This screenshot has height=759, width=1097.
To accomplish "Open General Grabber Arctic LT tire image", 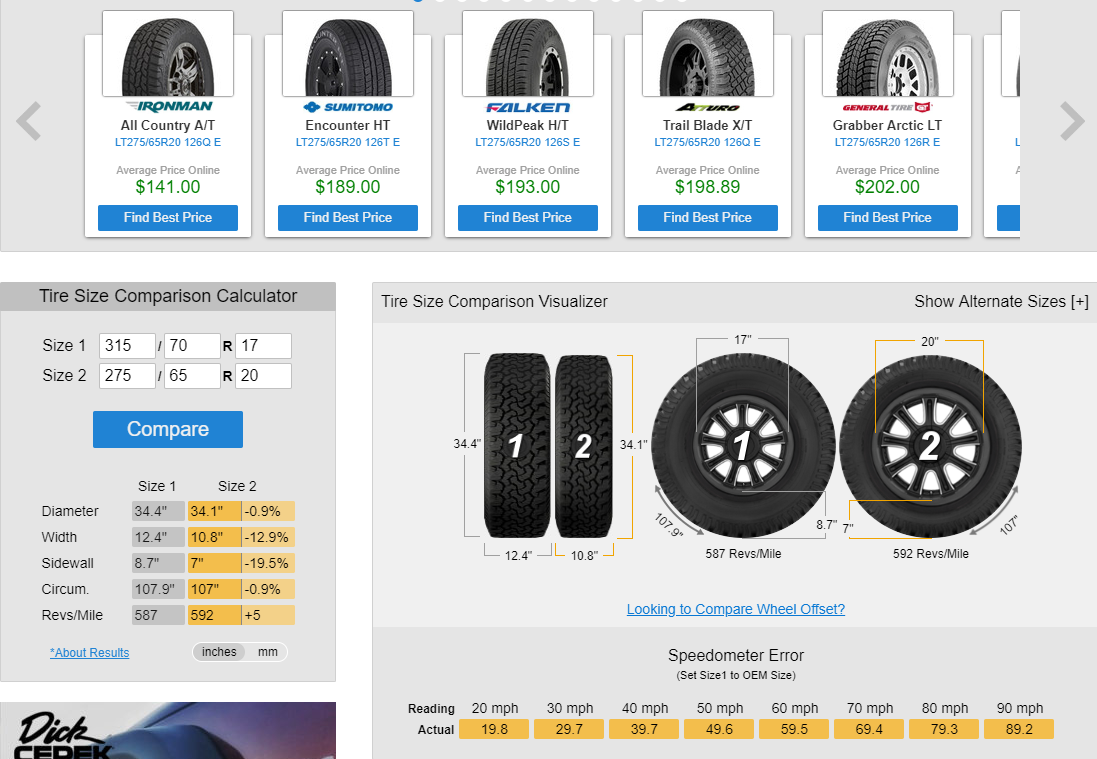I will coord(887,54).
